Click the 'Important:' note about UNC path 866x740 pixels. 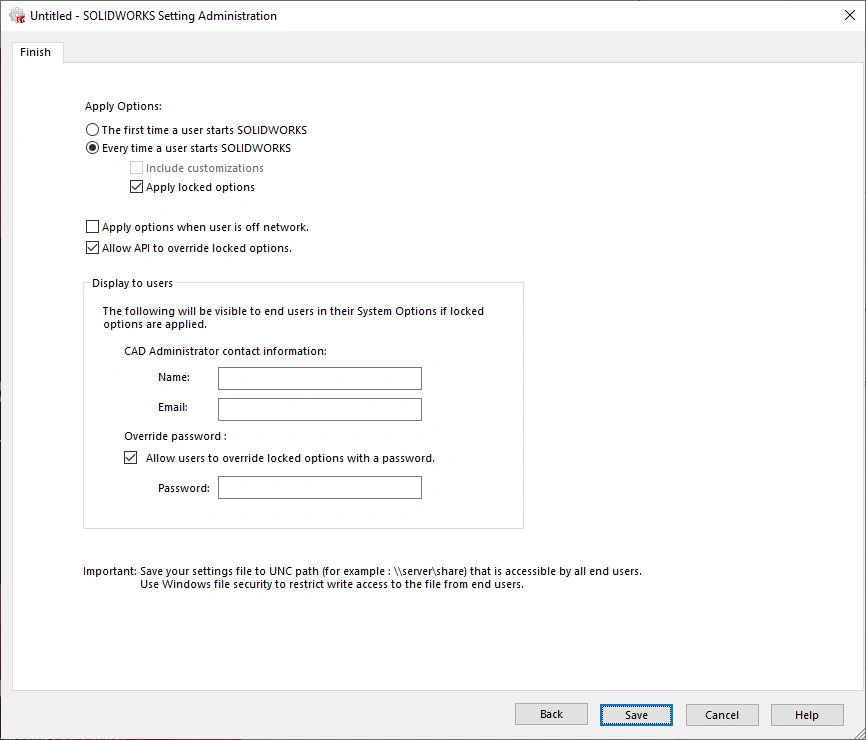[362, 578]
